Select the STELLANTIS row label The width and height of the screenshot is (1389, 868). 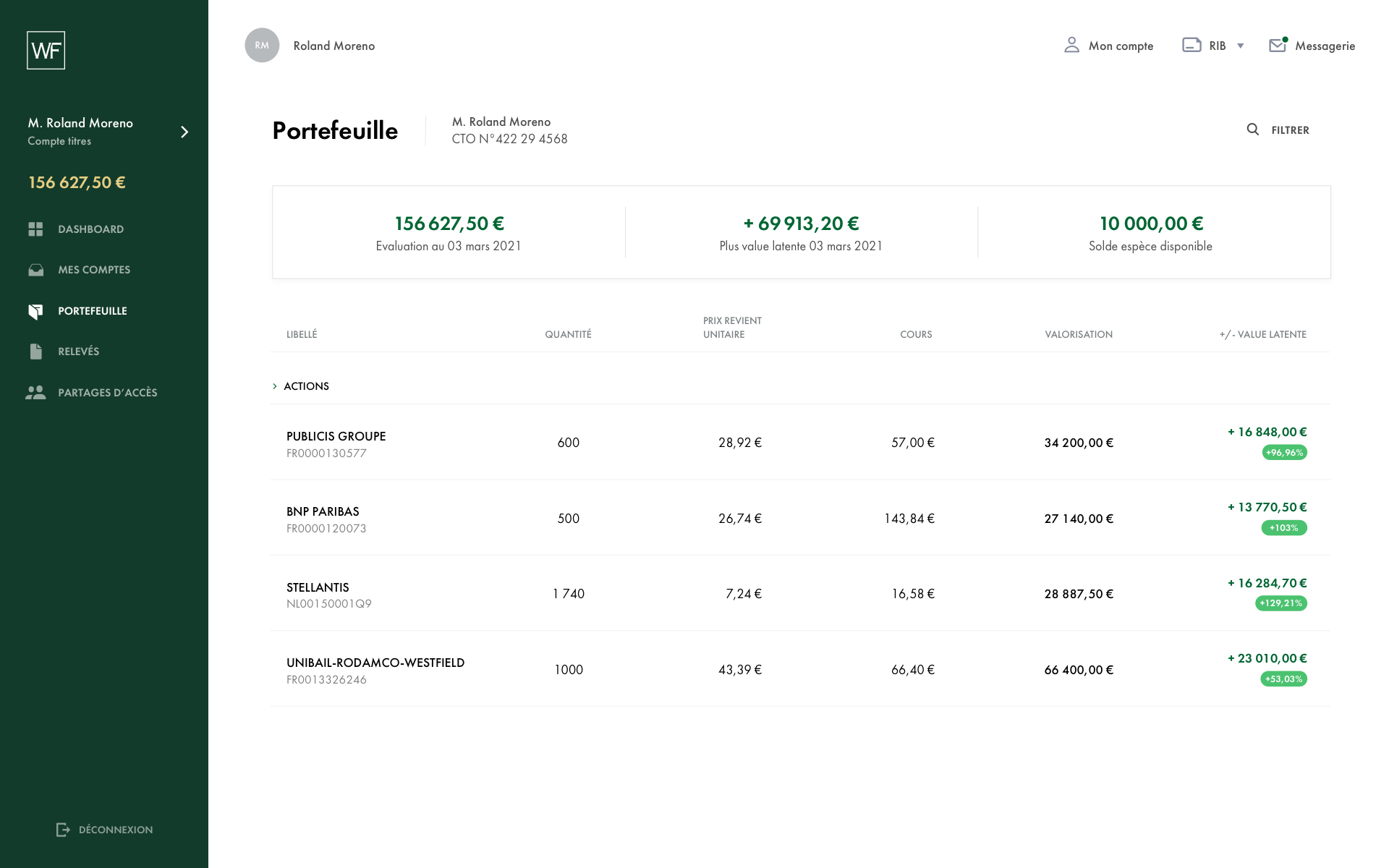tap(318, 587)
